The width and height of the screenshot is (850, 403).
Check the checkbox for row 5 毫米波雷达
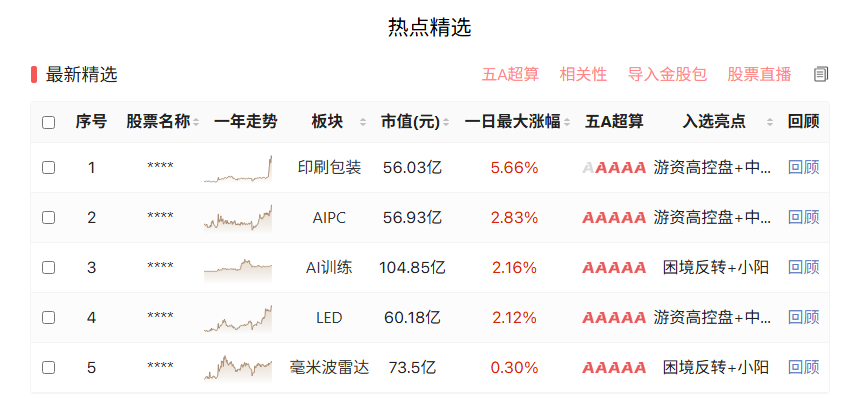48,368
